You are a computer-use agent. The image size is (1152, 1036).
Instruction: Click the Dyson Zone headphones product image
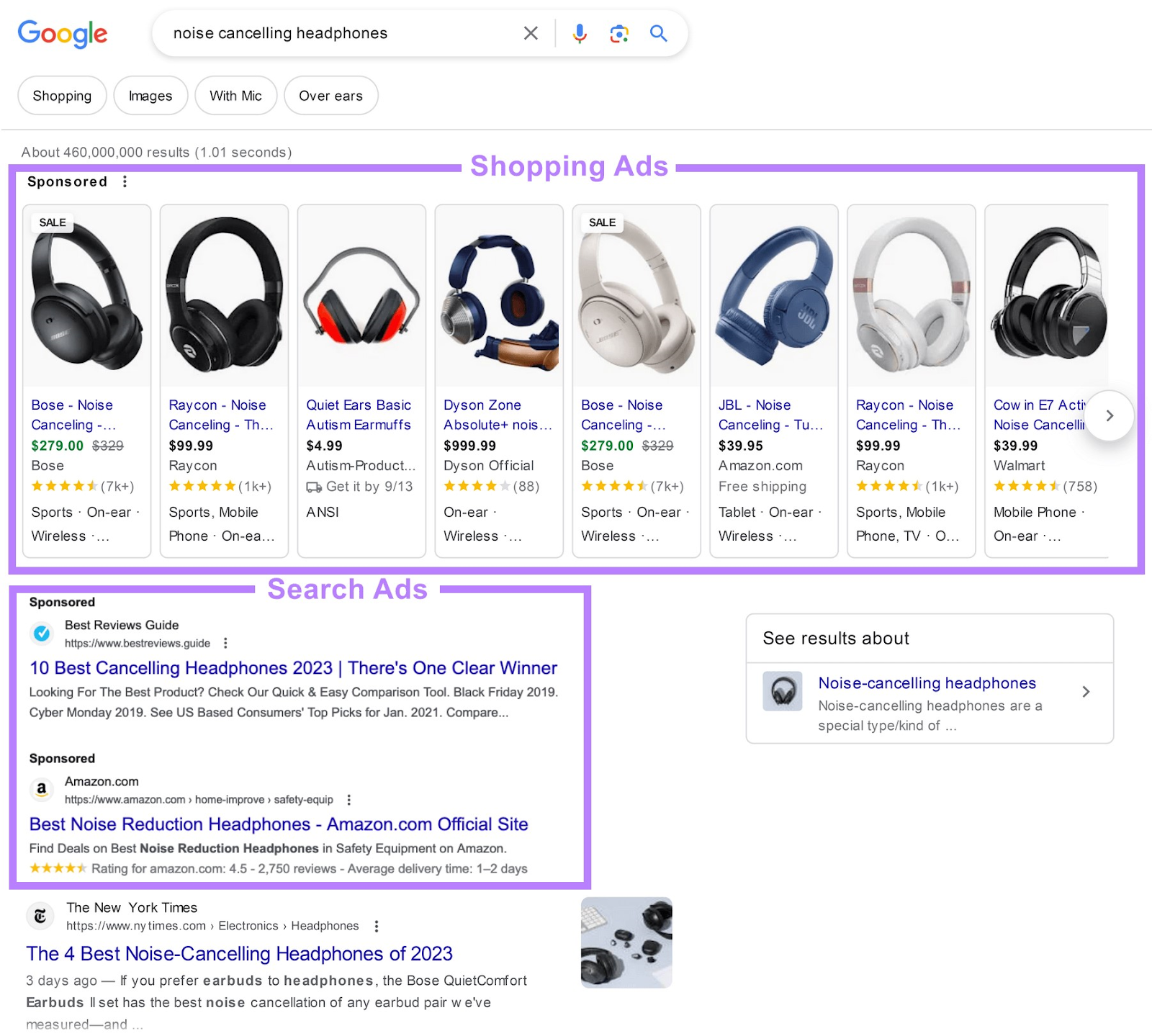pos(500,296)
